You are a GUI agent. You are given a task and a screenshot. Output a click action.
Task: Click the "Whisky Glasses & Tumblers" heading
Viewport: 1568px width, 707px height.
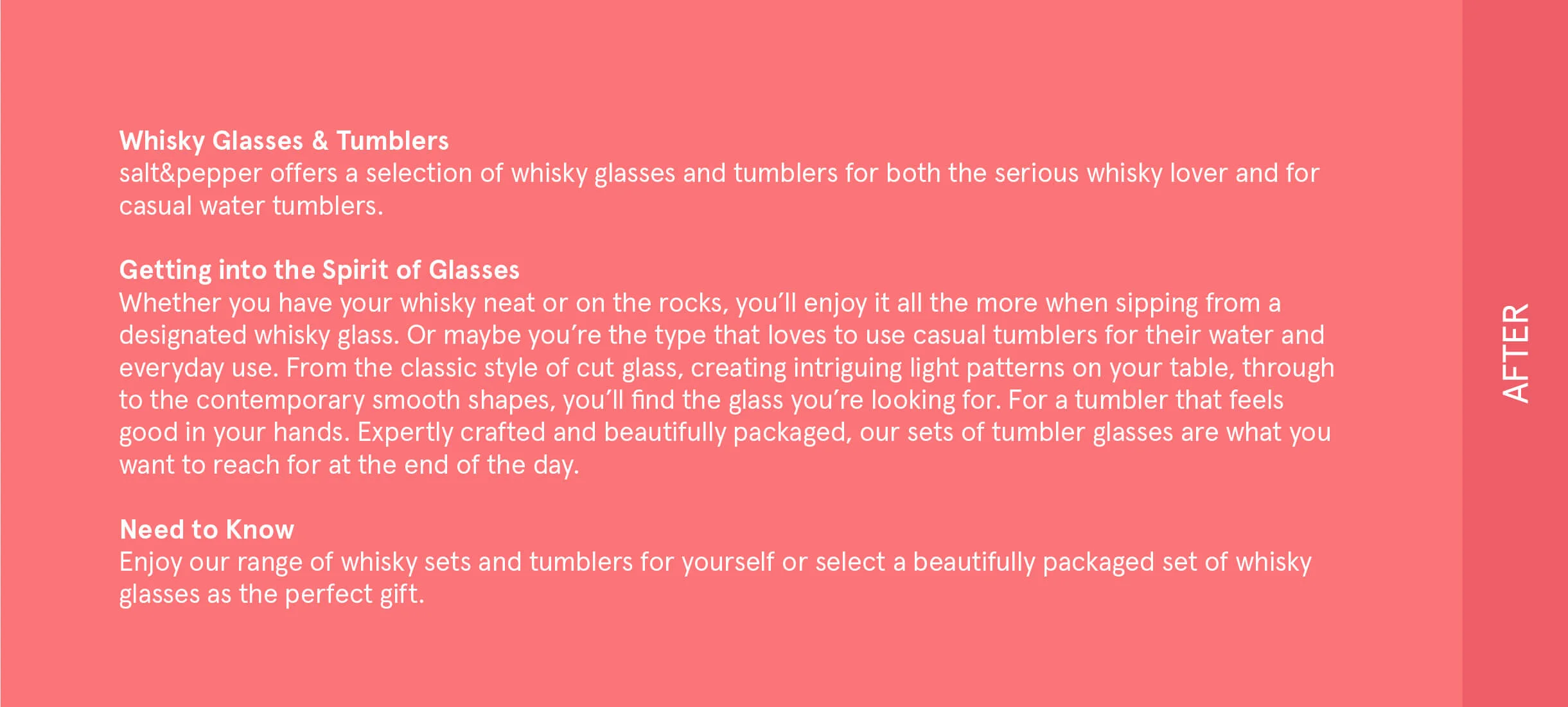pyautogui.click(x=283, y=141)
